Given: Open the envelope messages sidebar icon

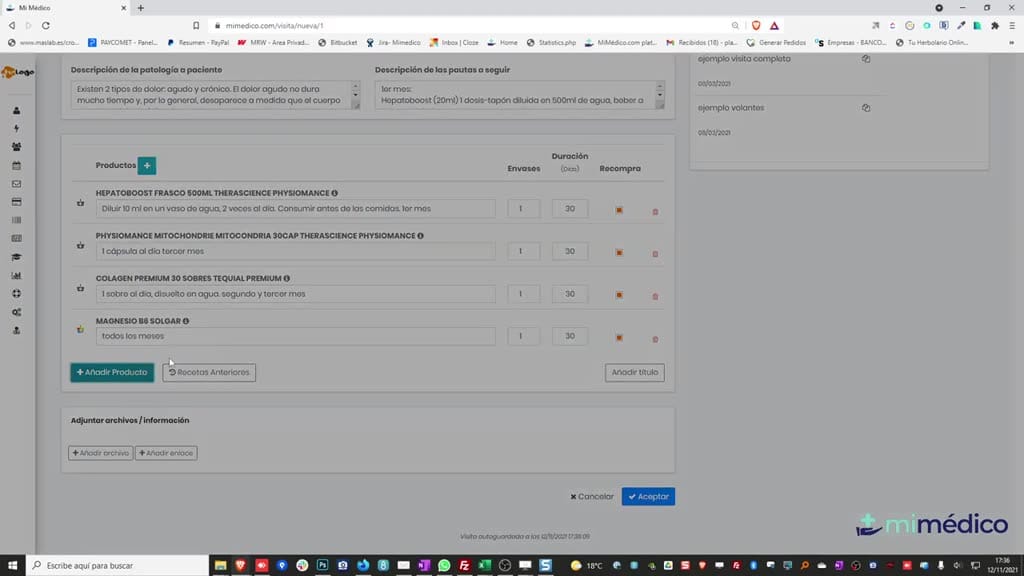Looking at the screenshot, I should (x=16, y=184).
